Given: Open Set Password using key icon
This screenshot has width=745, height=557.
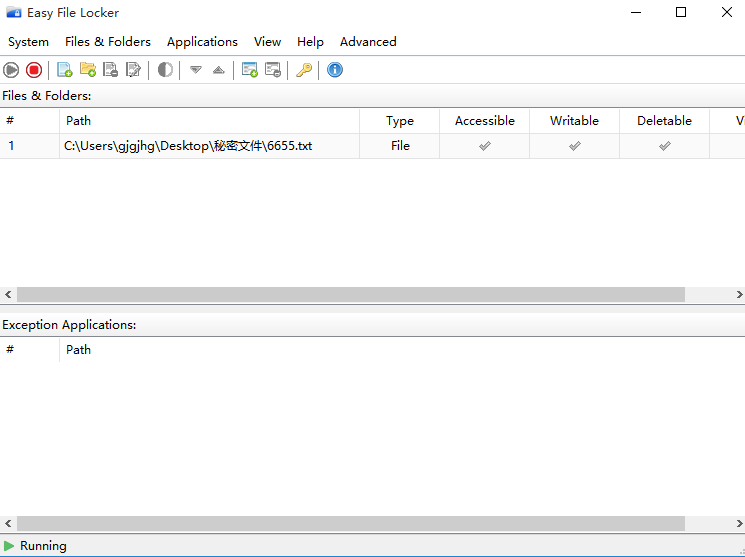Looking at the screenshot, I should point(304,70).
